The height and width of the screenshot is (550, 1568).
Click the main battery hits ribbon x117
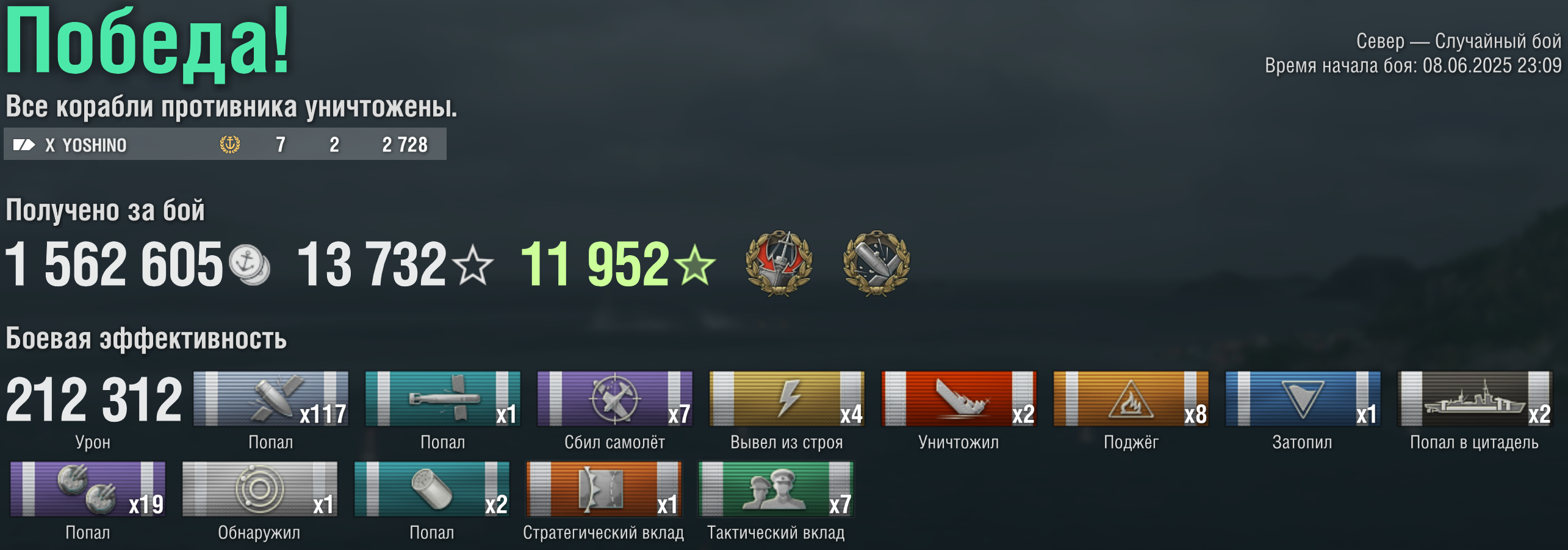click(x=271, y=399)
